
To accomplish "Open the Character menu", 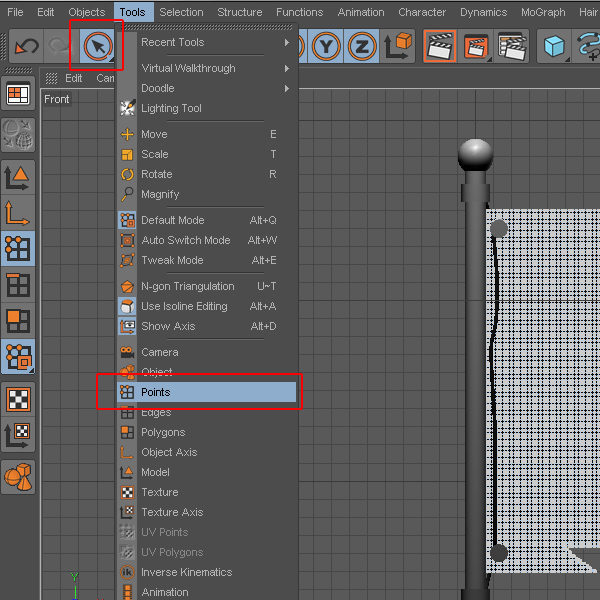I will click(422, 12).
